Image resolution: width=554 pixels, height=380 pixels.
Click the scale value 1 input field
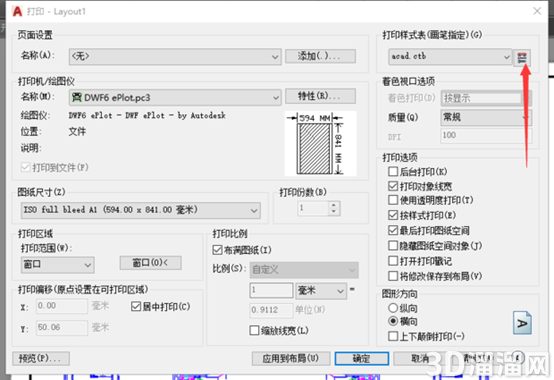(271, 290)
